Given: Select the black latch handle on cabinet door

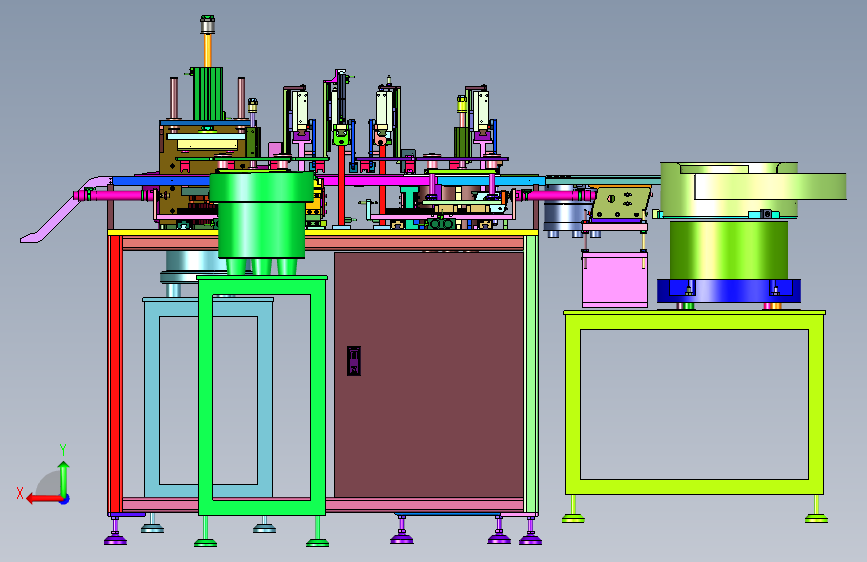Looking at the screenshot, I should [354, 361].
